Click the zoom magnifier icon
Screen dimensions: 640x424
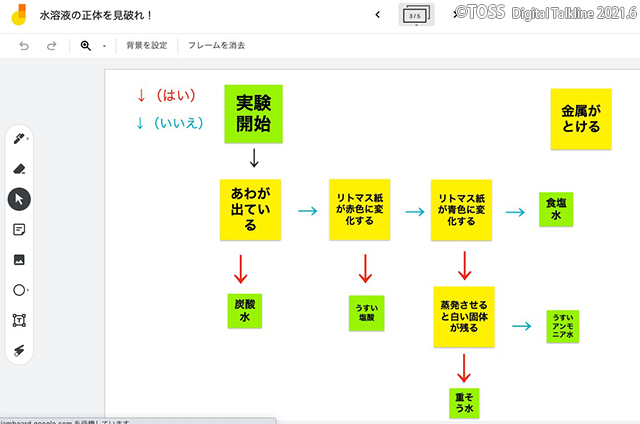[x=86, y=46]
